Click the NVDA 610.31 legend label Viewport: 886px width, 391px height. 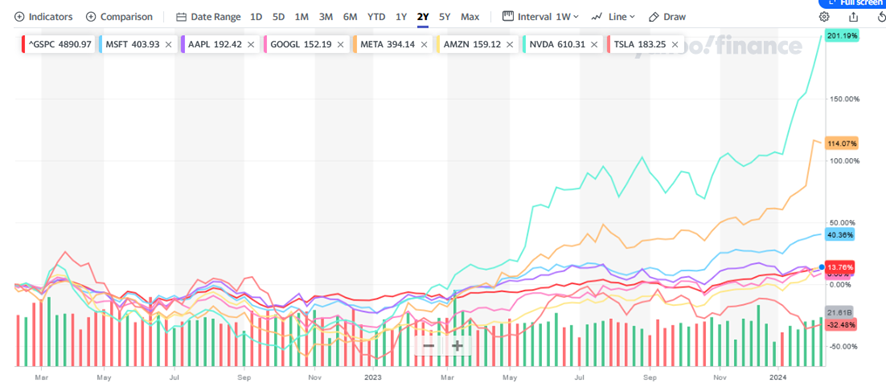[556, 44]
